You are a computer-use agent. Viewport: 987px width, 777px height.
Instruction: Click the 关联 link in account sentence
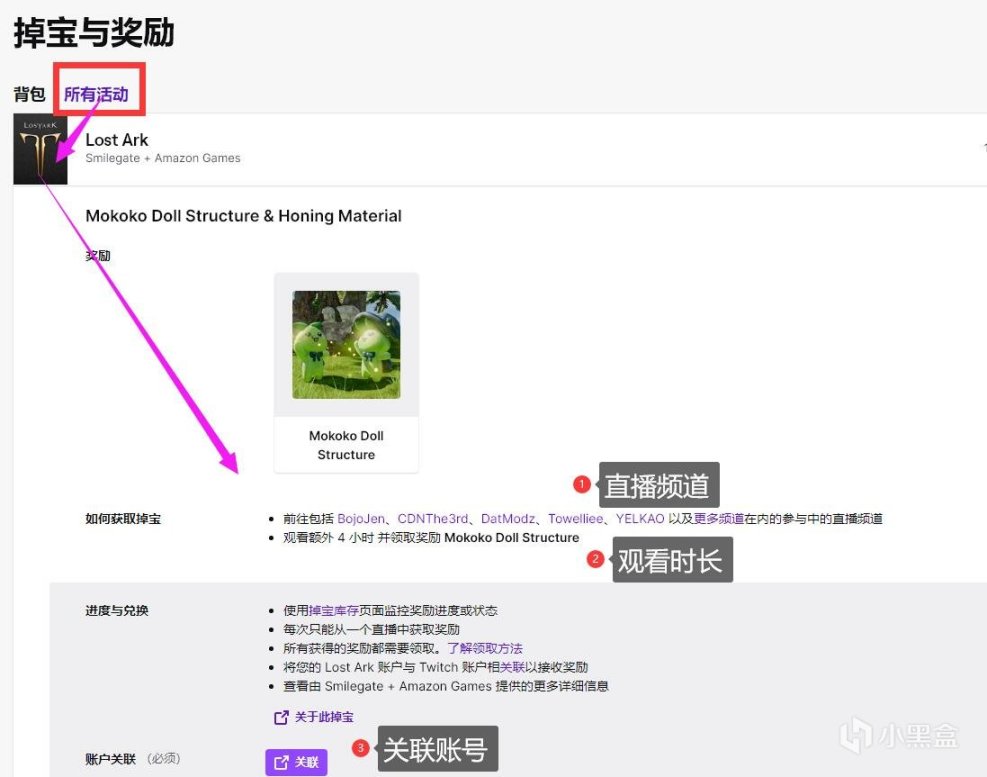512,667
